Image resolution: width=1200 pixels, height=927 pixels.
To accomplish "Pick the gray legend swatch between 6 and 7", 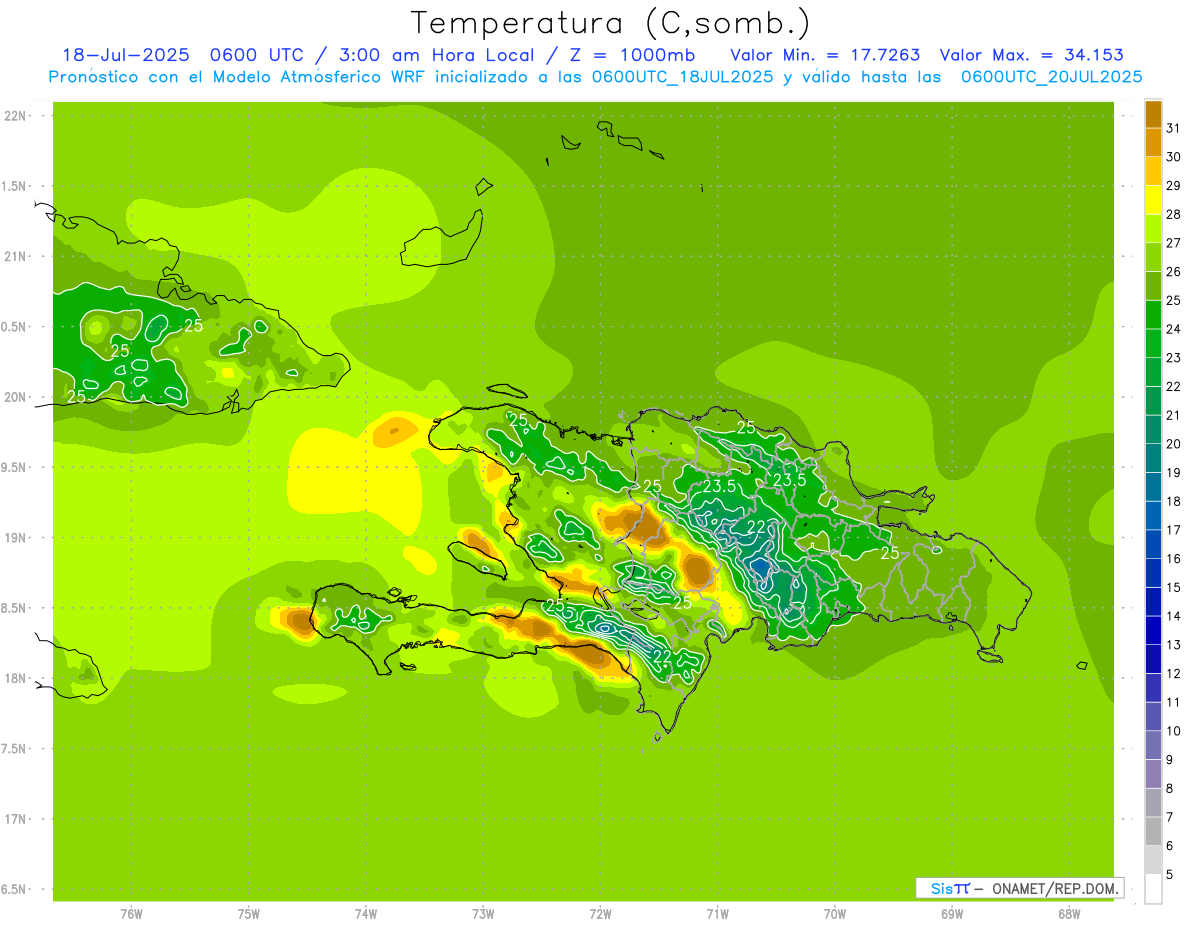I will pos(1153,831).
